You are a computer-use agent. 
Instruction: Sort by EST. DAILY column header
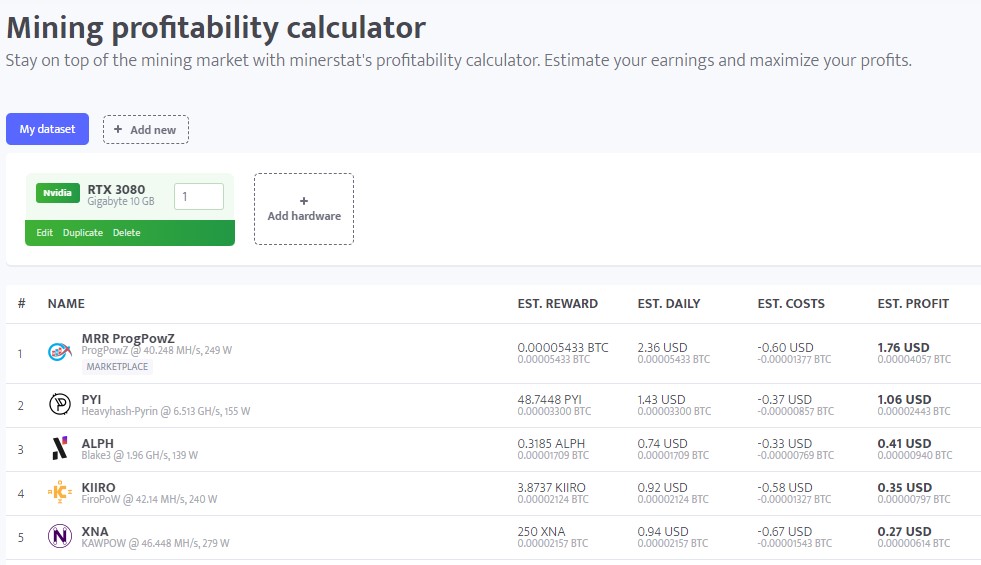click(x=669, y=303)
